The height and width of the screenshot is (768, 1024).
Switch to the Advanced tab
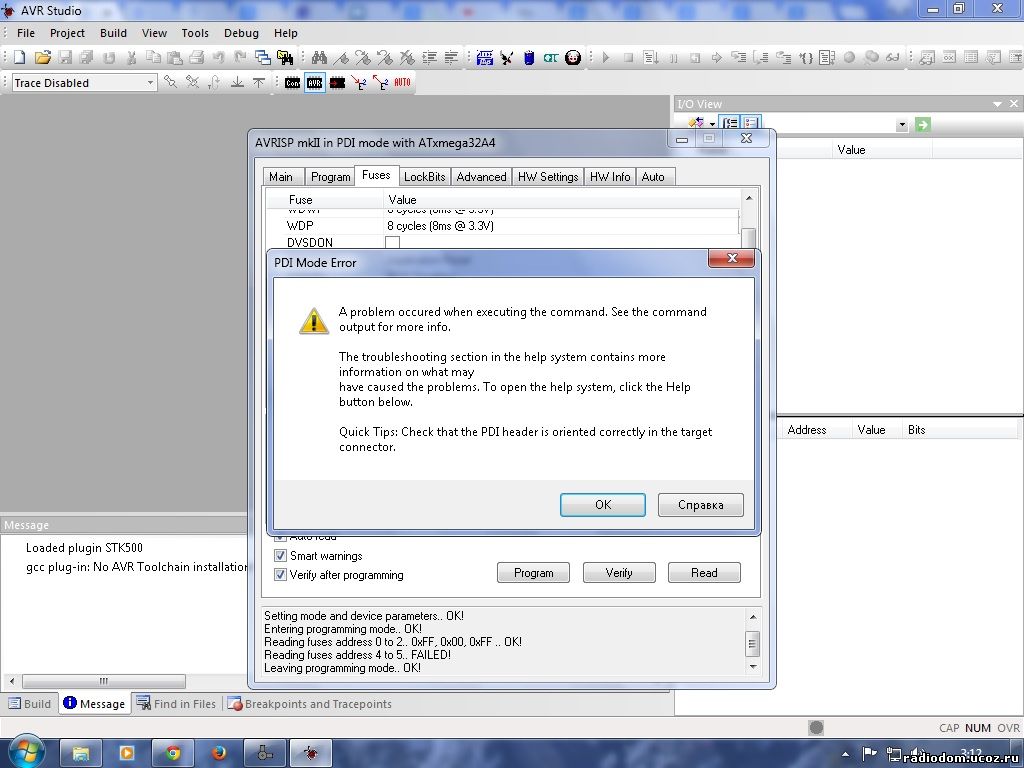[x=481, y=177]
